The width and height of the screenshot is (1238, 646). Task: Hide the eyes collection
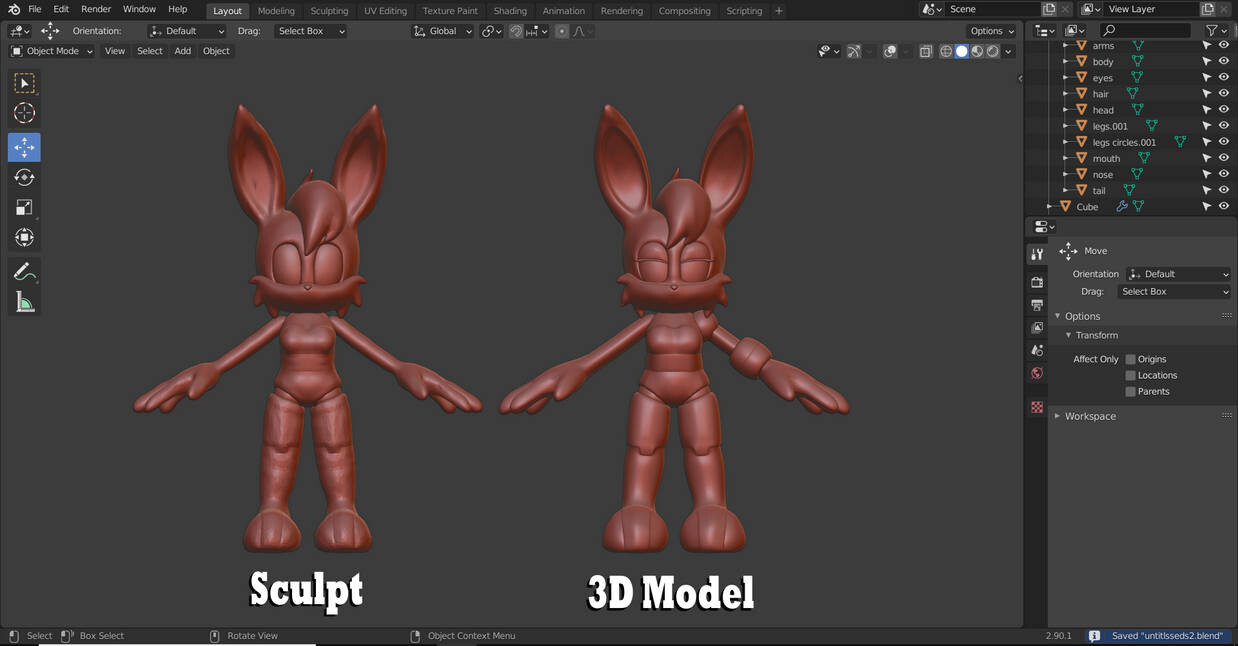[1223, 77]
